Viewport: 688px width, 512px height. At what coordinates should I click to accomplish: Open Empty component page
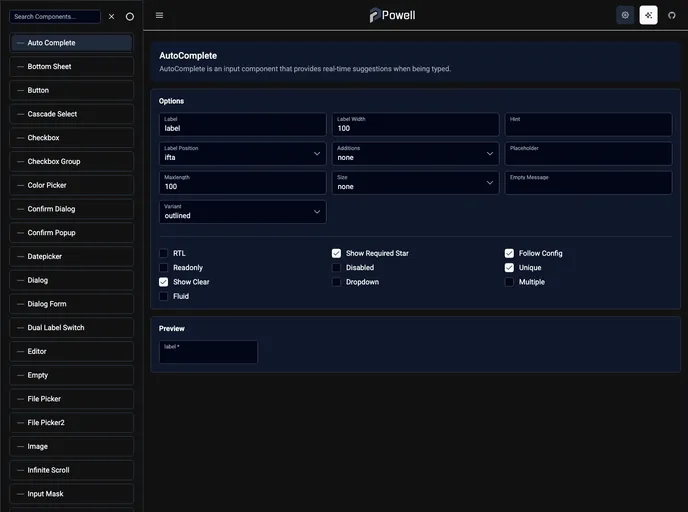[72, 375]
